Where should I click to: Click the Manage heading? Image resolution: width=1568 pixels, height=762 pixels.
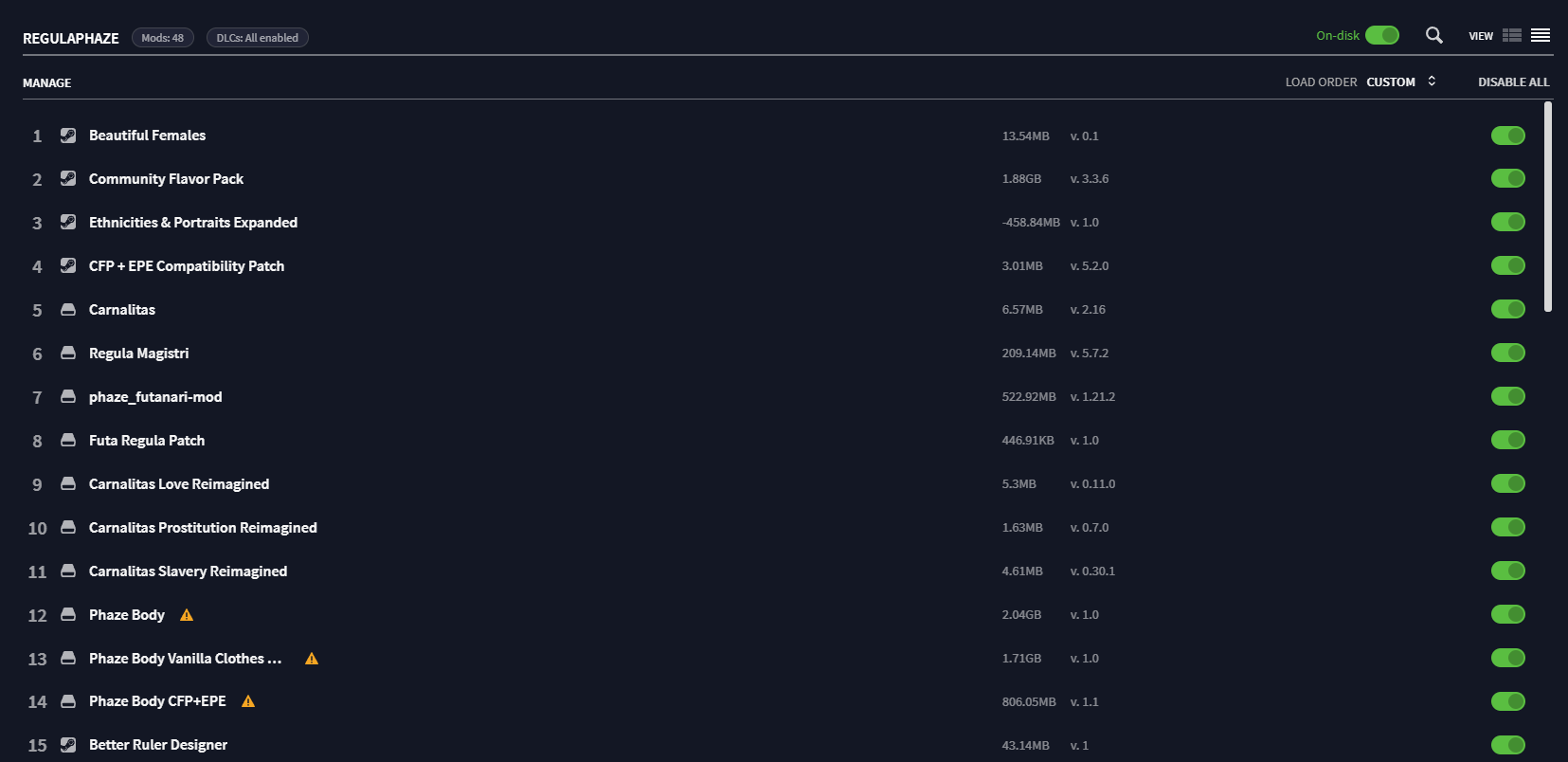tap(47, 83)
